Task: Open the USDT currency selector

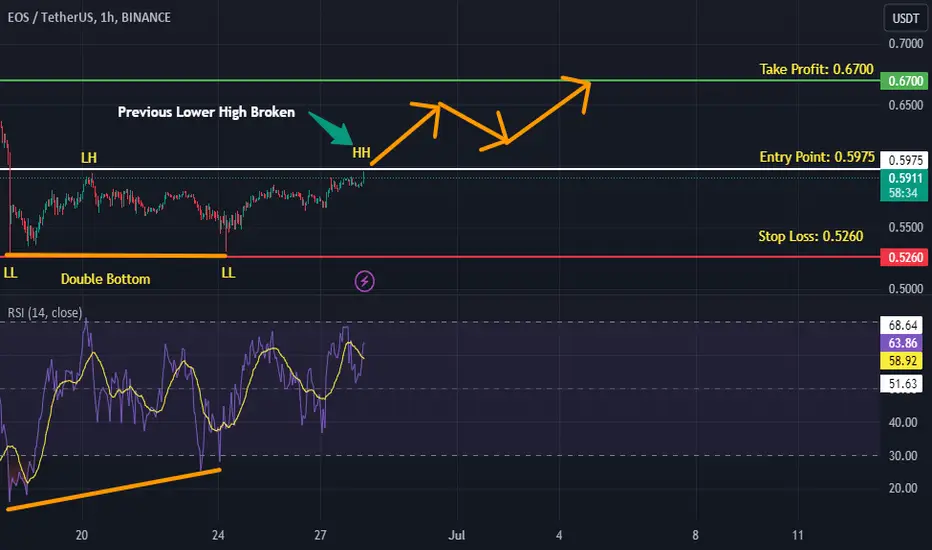Action: click(905, 18)
